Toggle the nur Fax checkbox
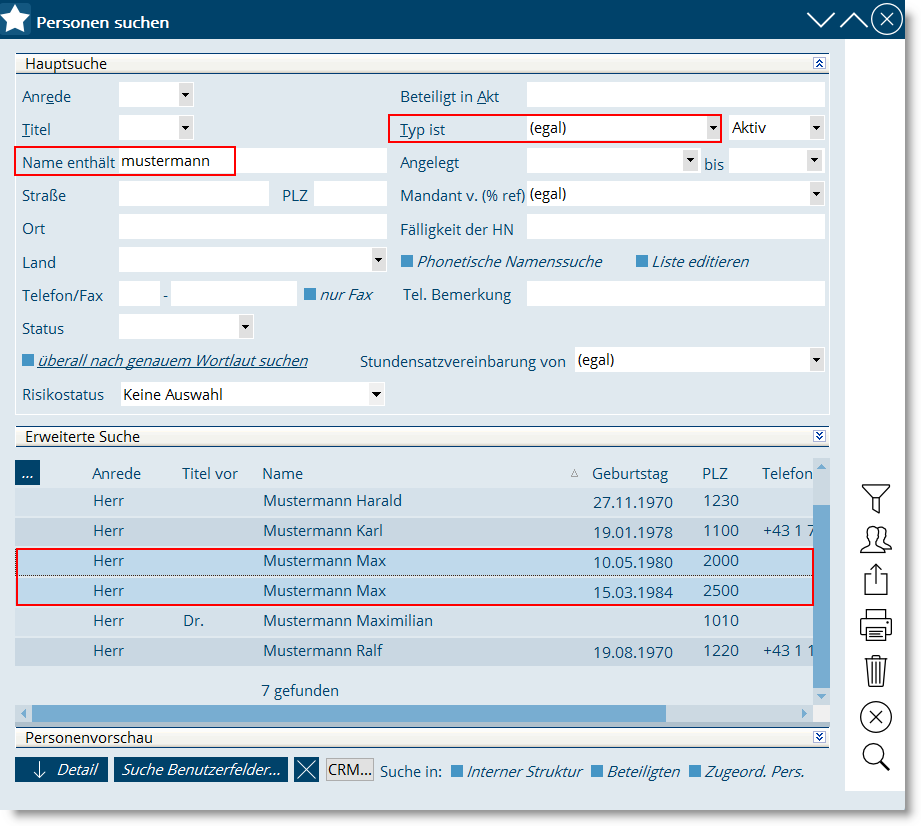The height and width of the screenshot is (826, 921). pyautogui.click(x=310, y=294)
